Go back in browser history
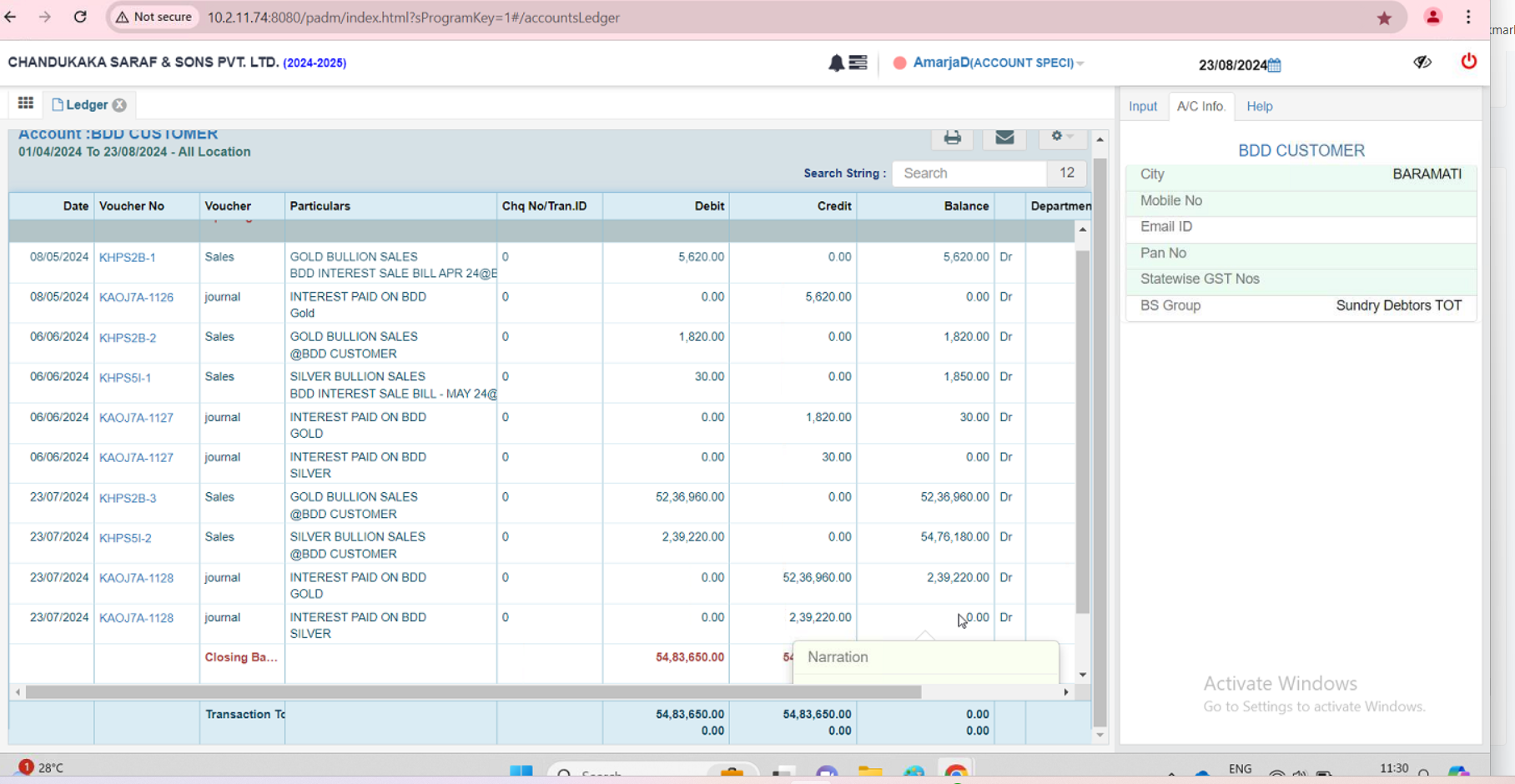 click(x=11, y=17)
